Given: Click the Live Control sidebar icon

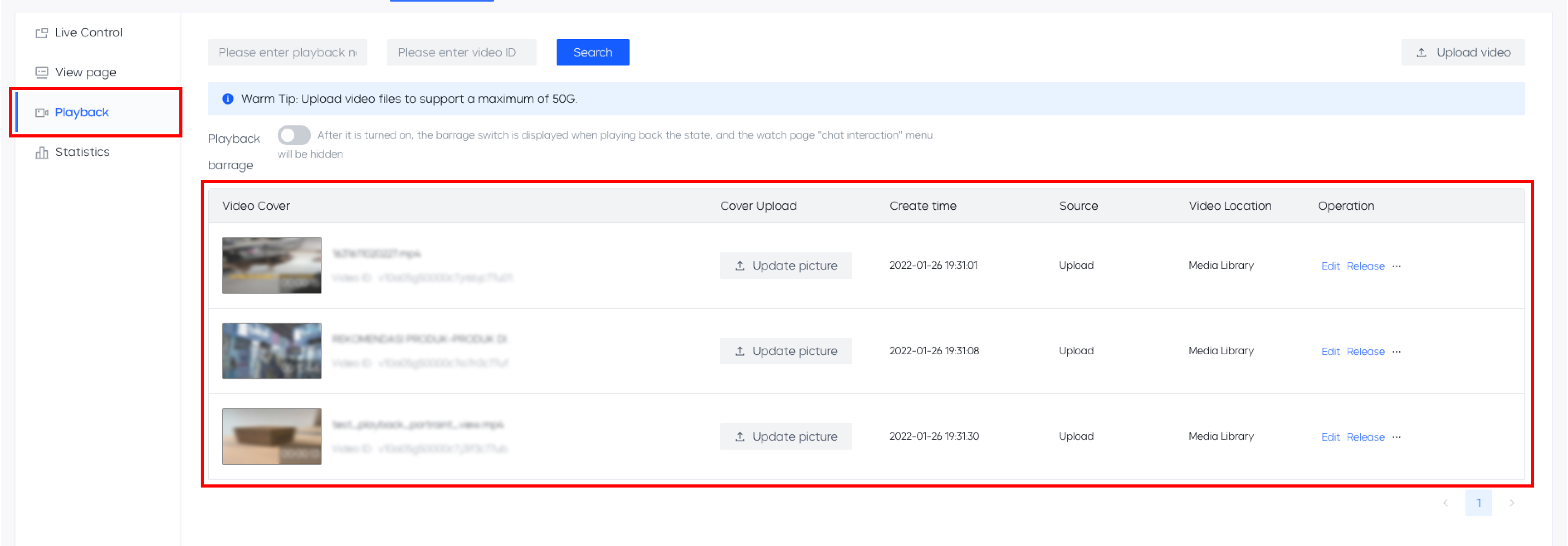Looking at the screenshot, I should click(41, 33).
